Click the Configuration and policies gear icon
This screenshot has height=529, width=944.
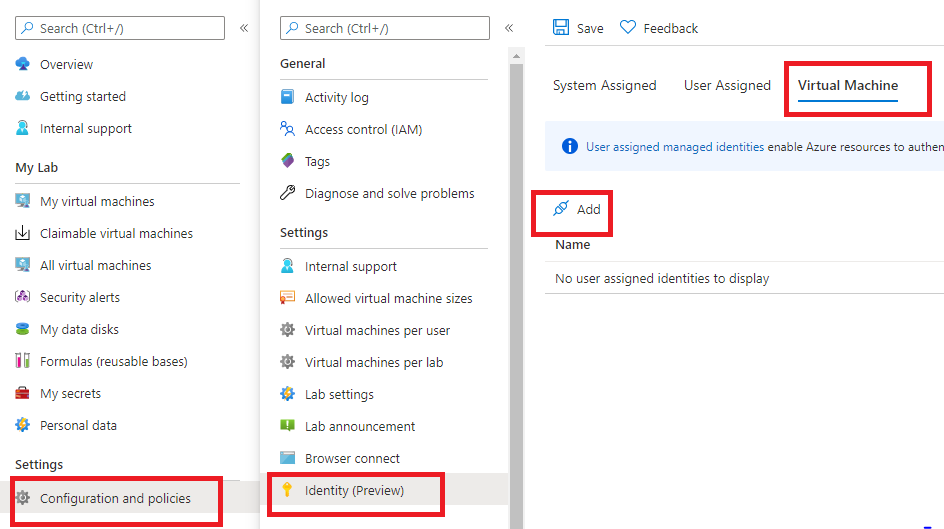coord(22,498)
